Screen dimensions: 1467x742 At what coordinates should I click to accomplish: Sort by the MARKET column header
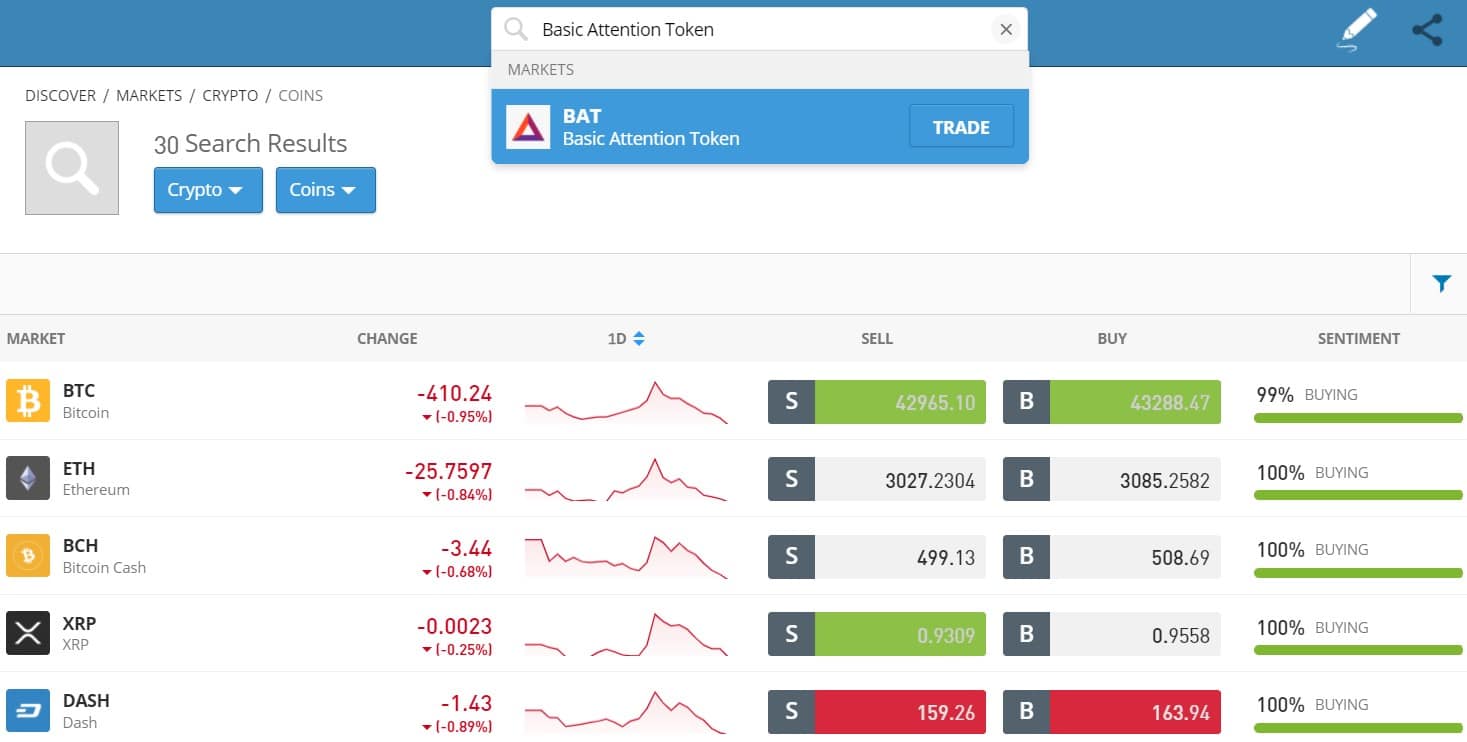click(36, 339)
